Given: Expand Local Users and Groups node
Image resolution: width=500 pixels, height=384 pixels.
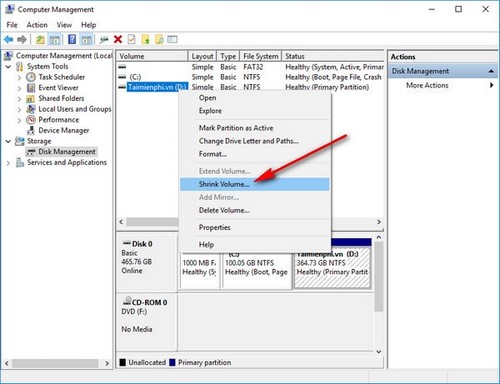Looking at the screenshot, I should pos(19,110).
